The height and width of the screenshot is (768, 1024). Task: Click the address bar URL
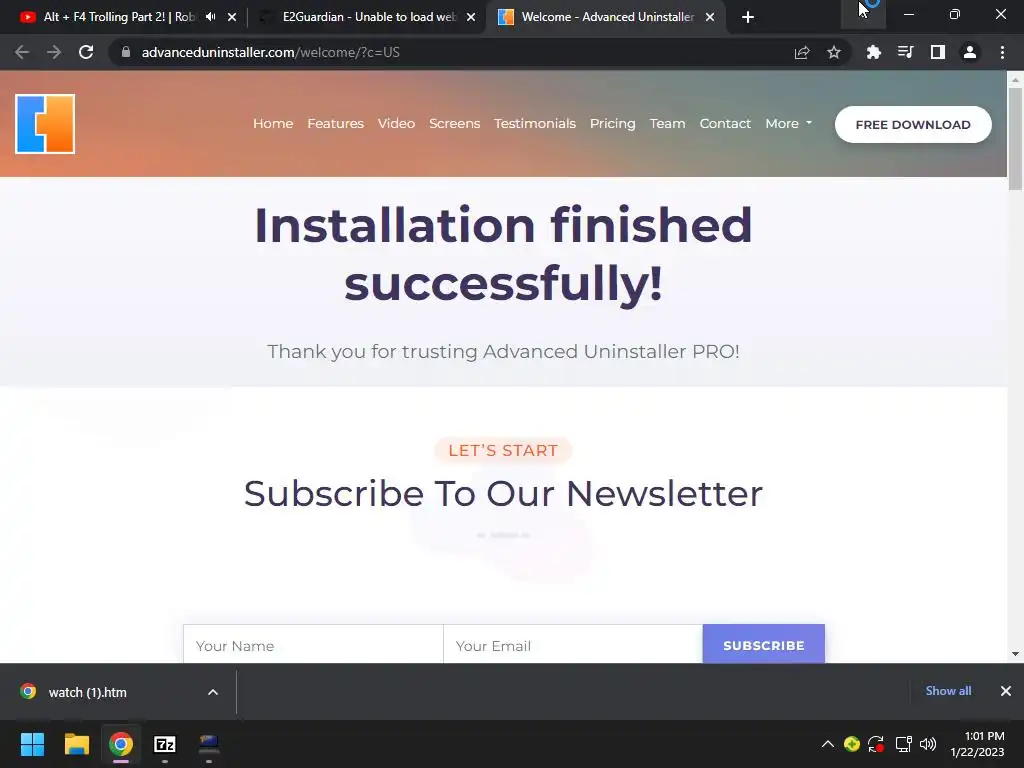(270, 52)
